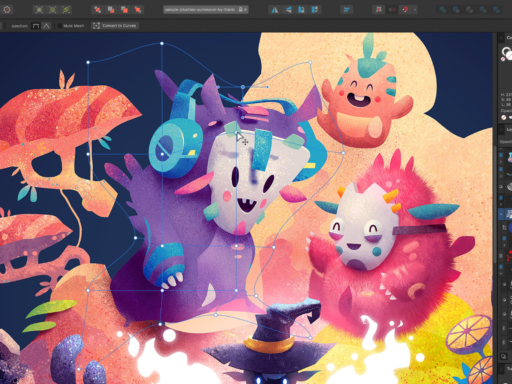Open the Snapping options dropdown arrow
The height and width of the screenshot is (384, 512).
(x=415, y=10)
